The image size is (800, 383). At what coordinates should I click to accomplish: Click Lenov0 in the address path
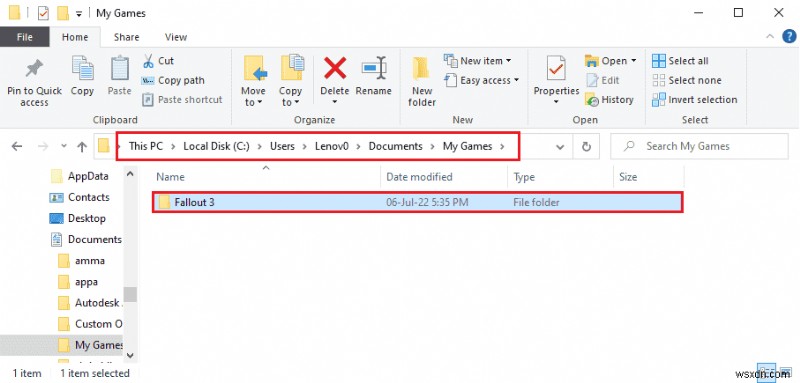[x=331, y=146]
